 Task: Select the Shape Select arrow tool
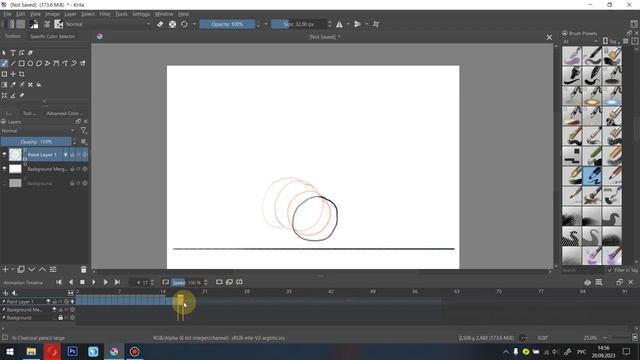[4, 53]
